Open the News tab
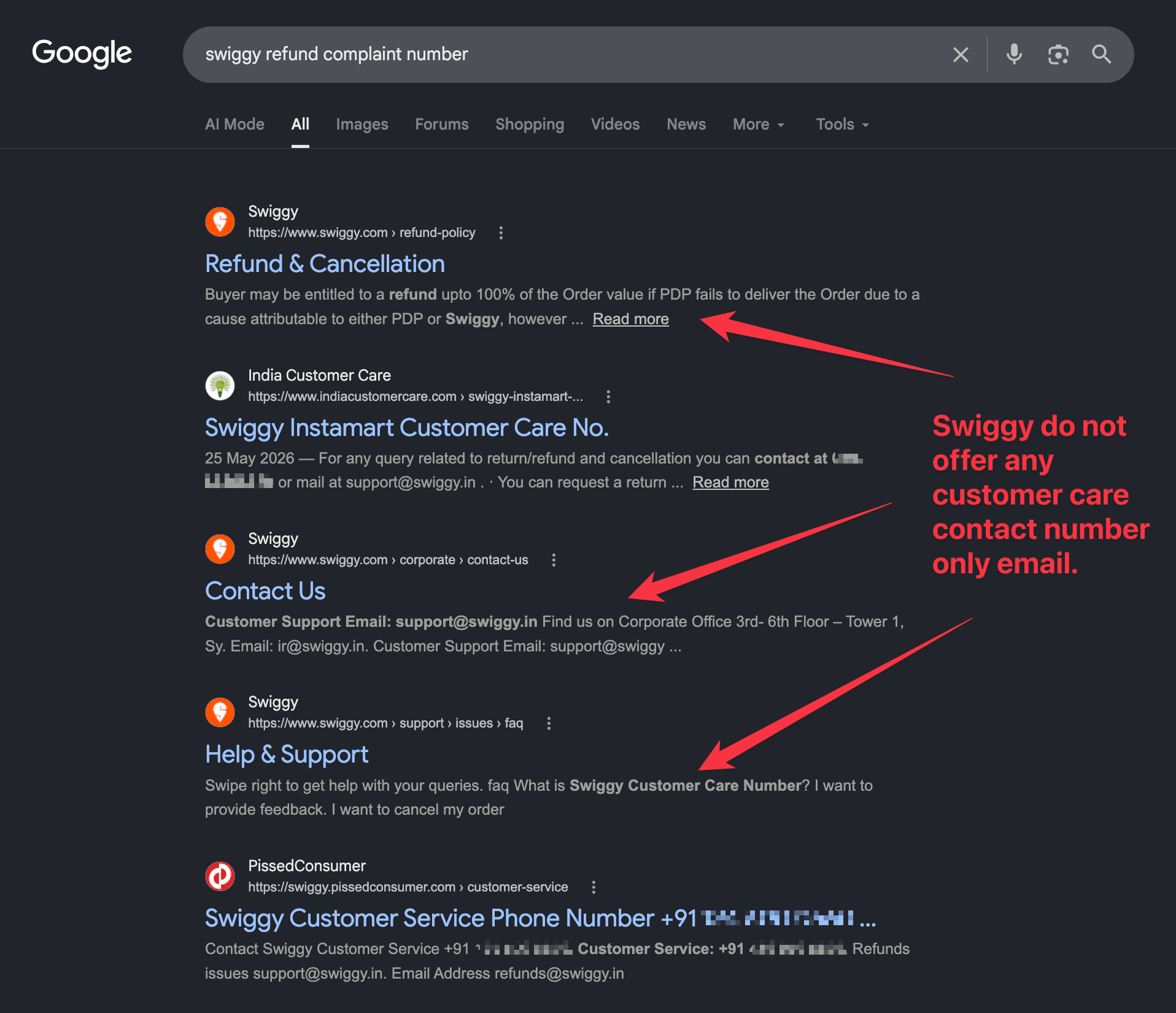The image size is (1176, 1013). pos(686,124)
